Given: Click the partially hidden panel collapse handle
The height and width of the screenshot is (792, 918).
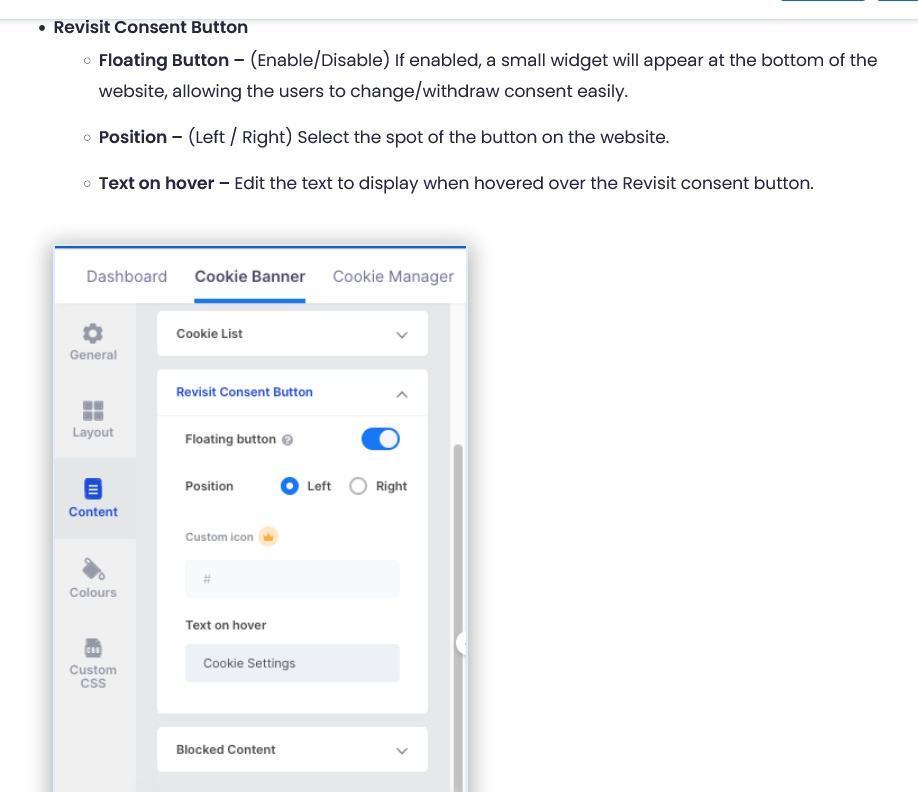Looking at the screenshot, I should [x=462, y=643].
